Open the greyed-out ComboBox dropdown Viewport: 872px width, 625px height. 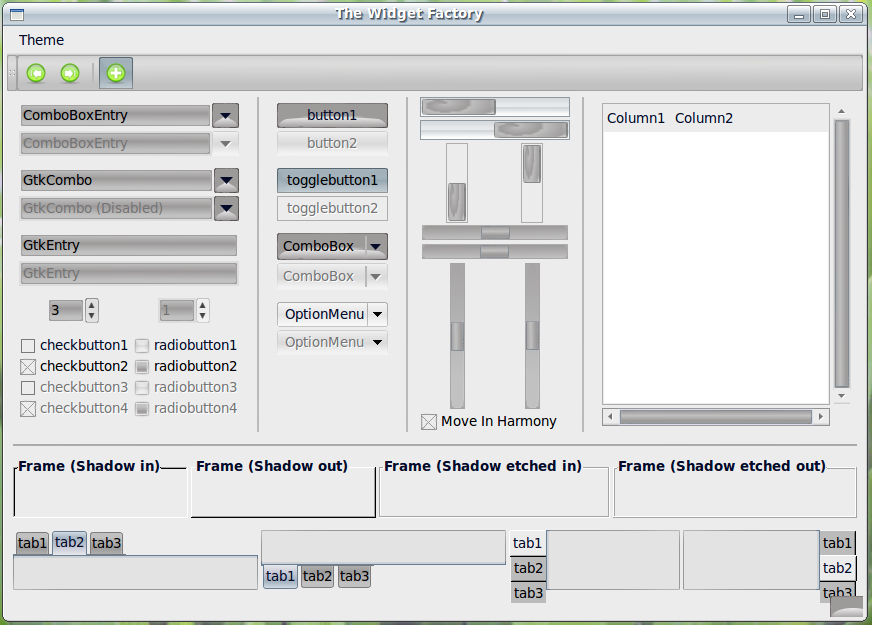[x=332, y=276]
